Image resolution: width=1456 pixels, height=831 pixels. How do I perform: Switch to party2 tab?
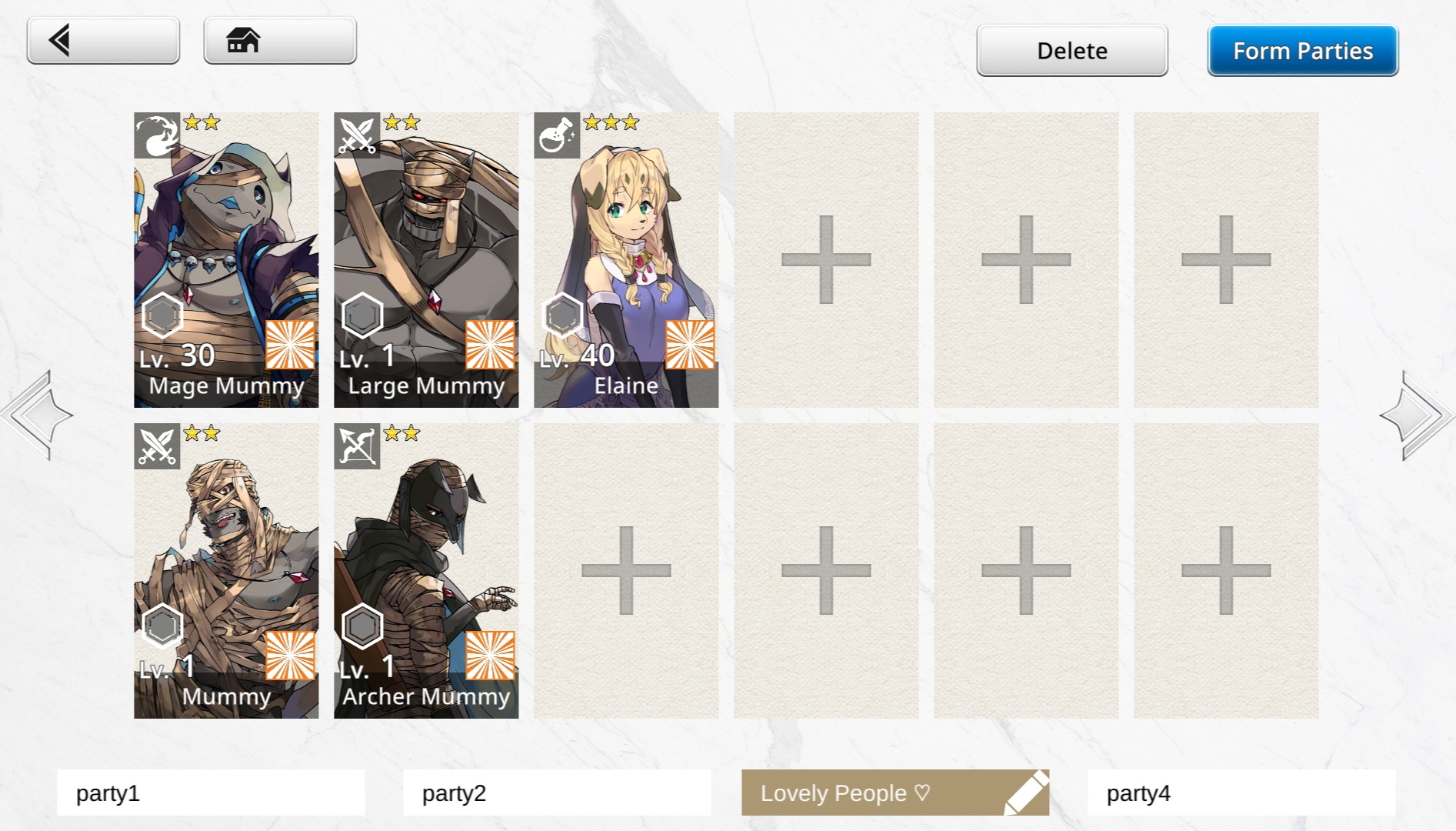(557, 793)
